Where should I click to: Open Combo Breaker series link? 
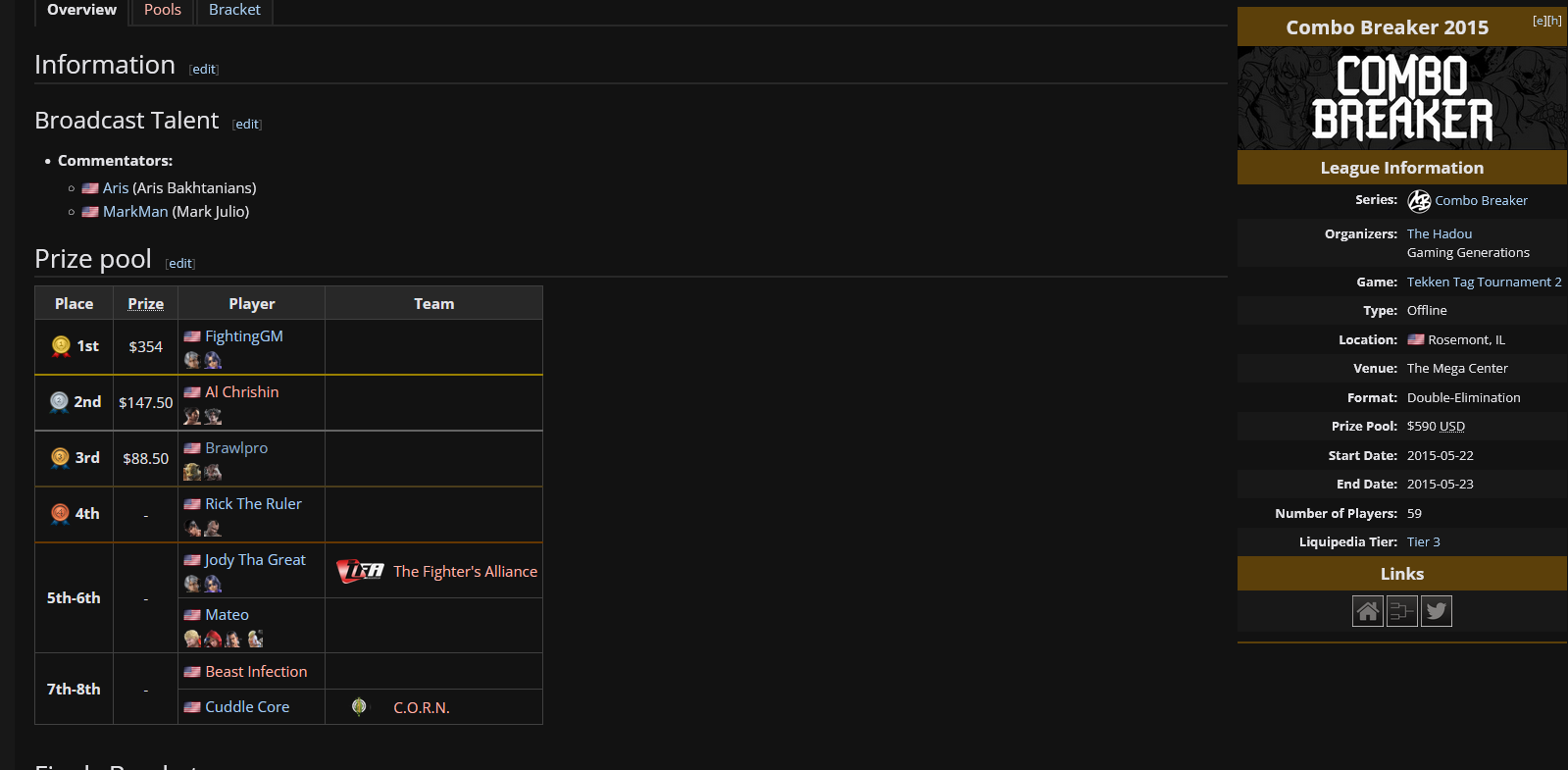pyautogui.click(x=1481, y=201)
